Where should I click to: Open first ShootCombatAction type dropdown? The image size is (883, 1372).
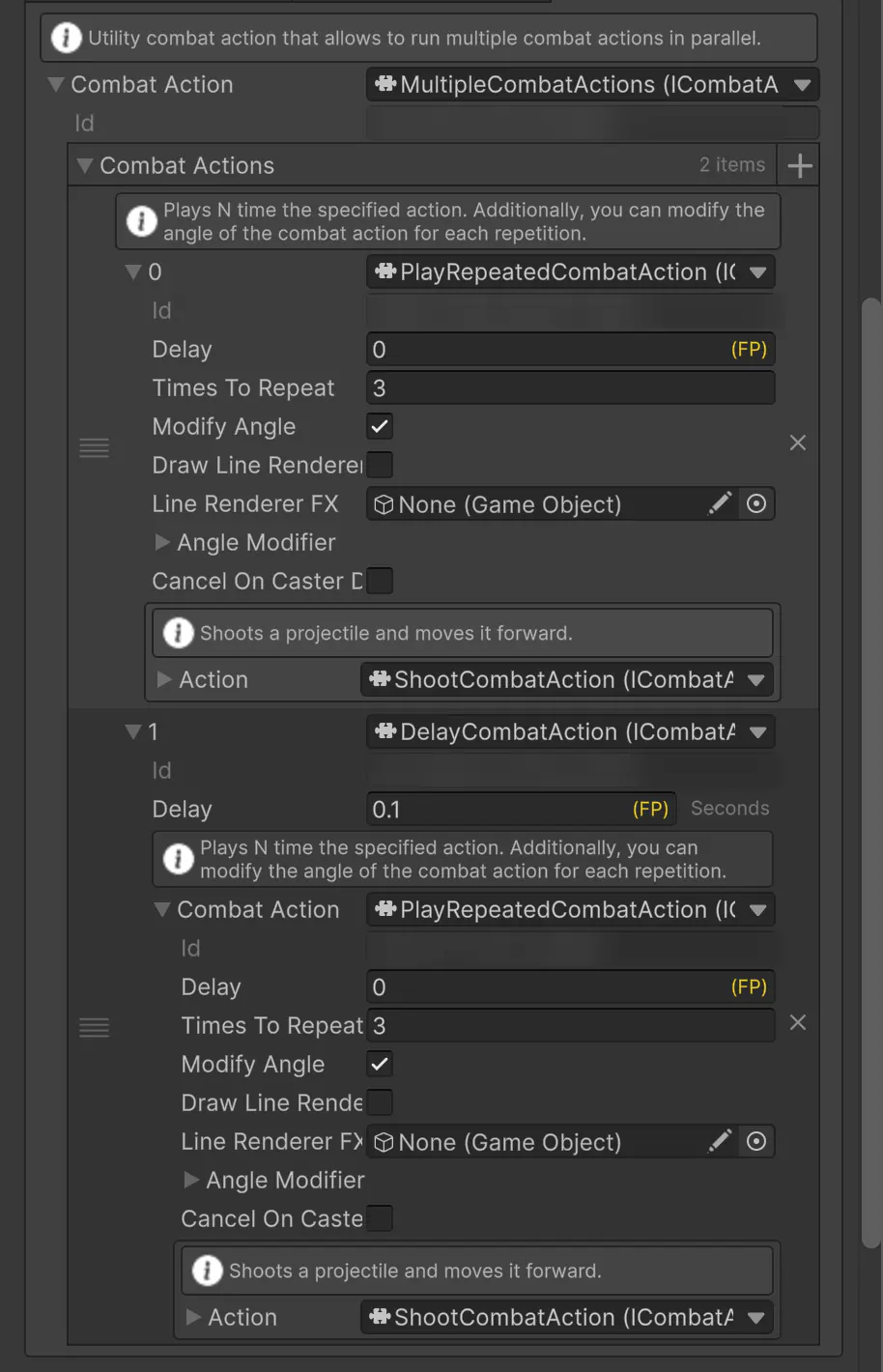(567, 679)
